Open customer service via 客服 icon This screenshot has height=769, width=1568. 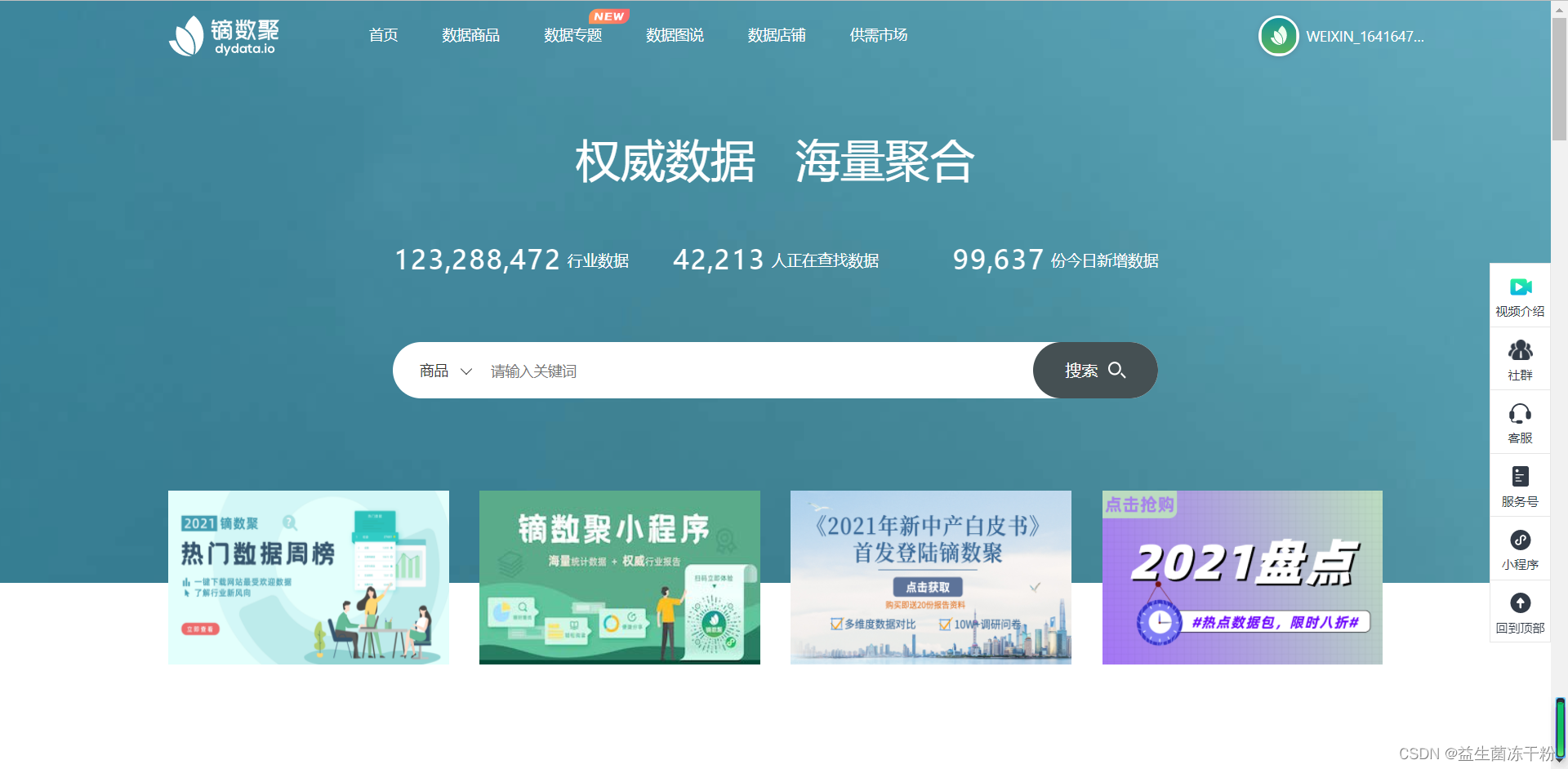(1520, 422)
